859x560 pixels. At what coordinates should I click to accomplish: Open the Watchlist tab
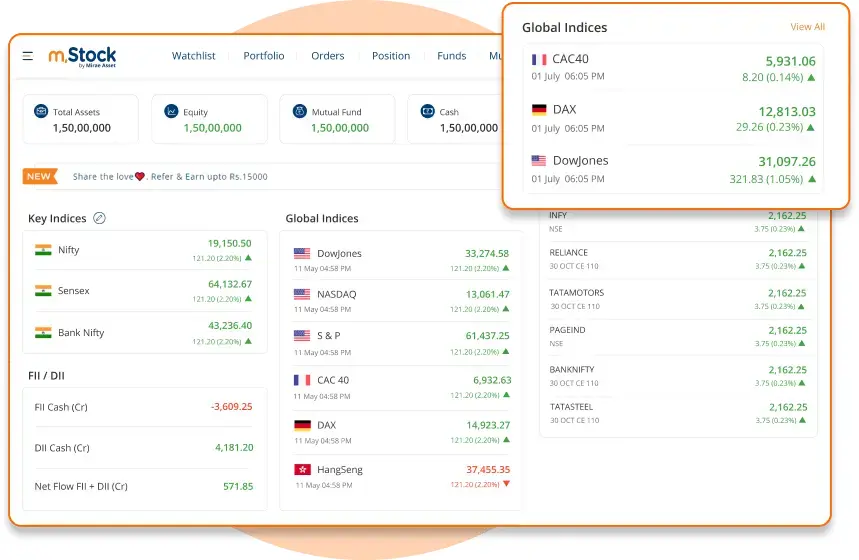(x=193, y=56)
